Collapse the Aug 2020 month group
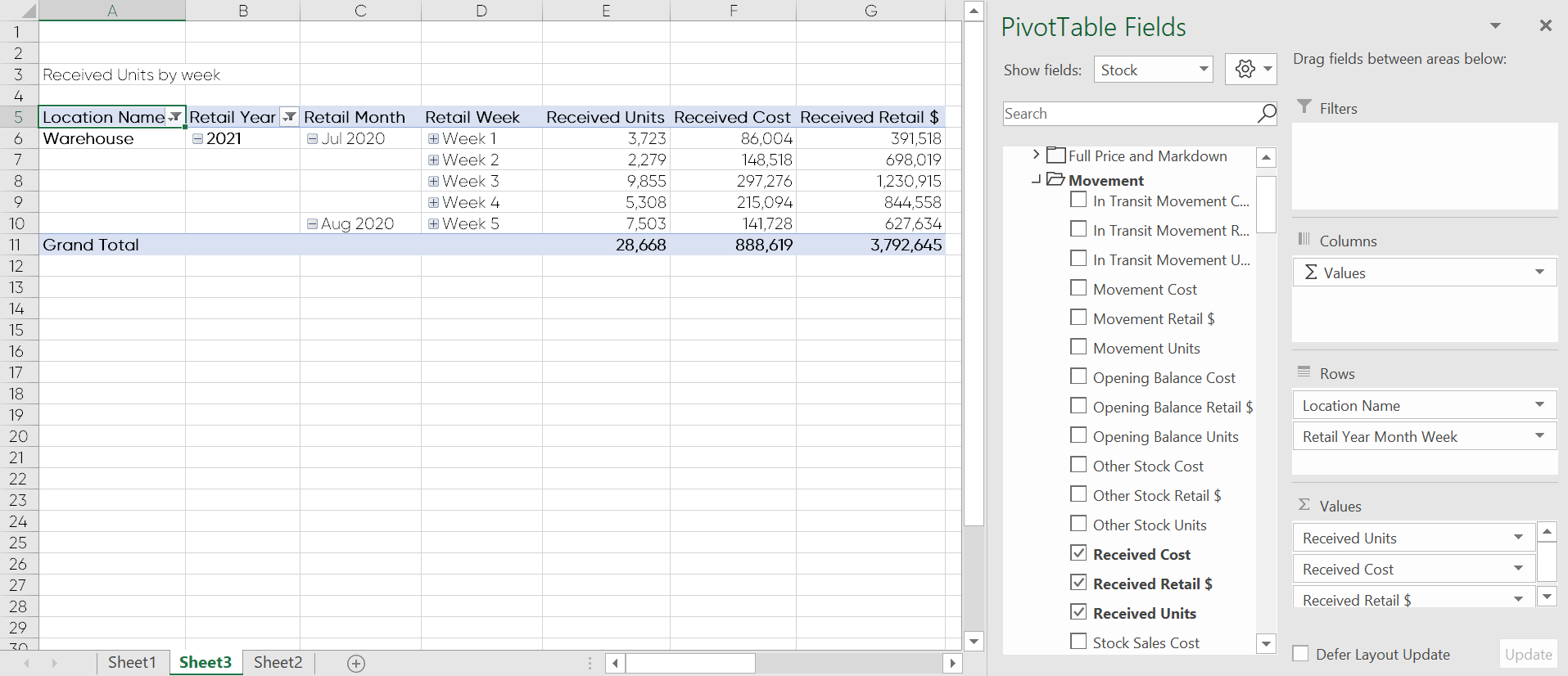Viewport: 1568px width, 676px height. 312,224
